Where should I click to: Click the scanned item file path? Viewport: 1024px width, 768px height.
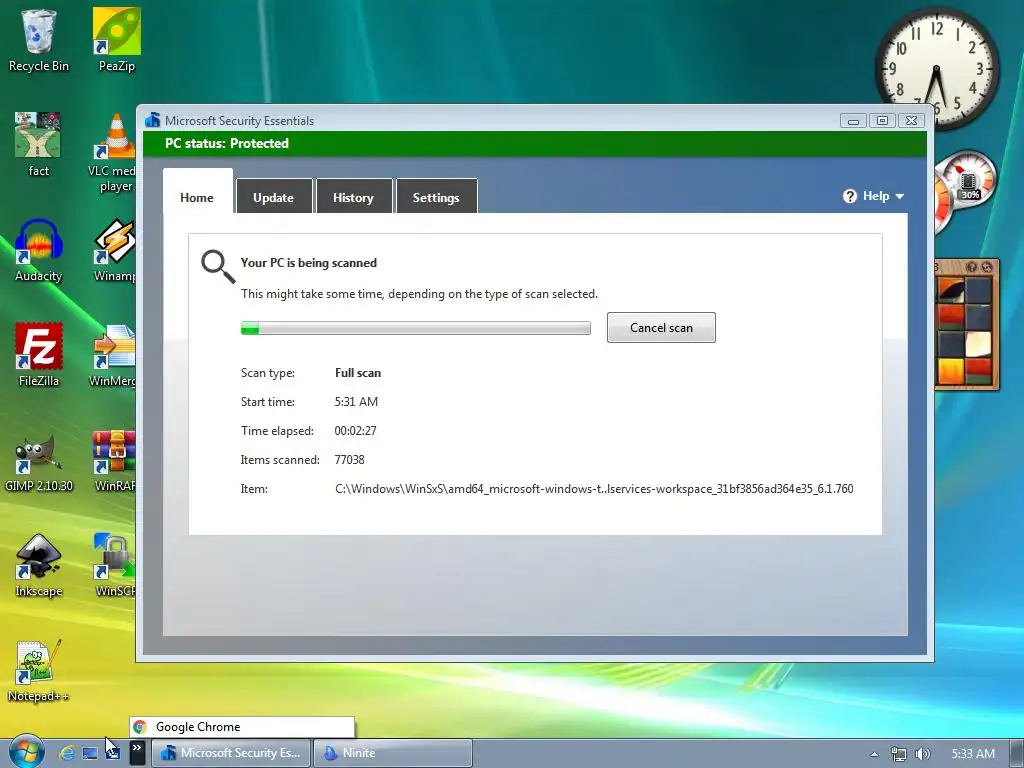(594, 488)
